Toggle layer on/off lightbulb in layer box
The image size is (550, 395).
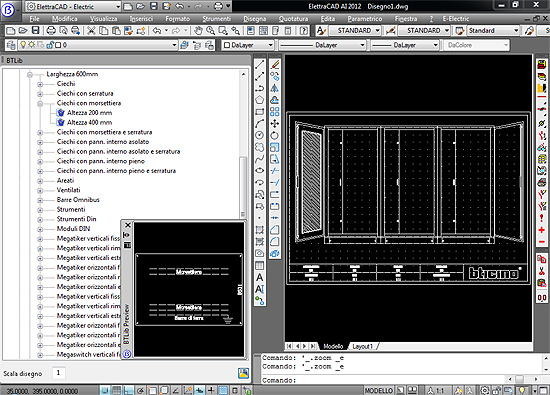pos(23,45)
